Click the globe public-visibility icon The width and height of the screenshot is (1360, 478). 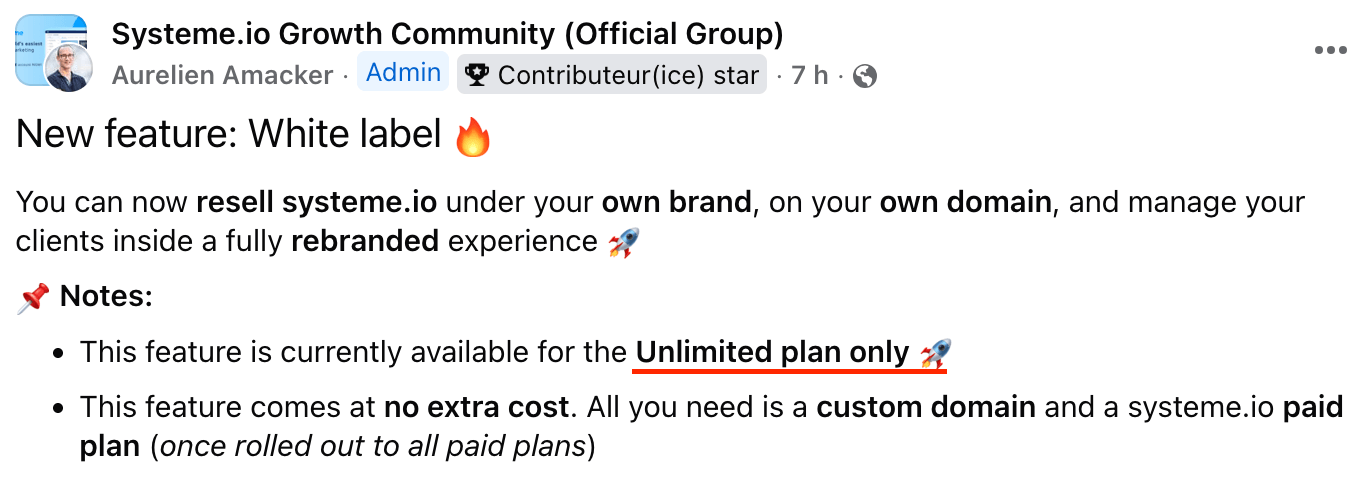pos(865,76)
